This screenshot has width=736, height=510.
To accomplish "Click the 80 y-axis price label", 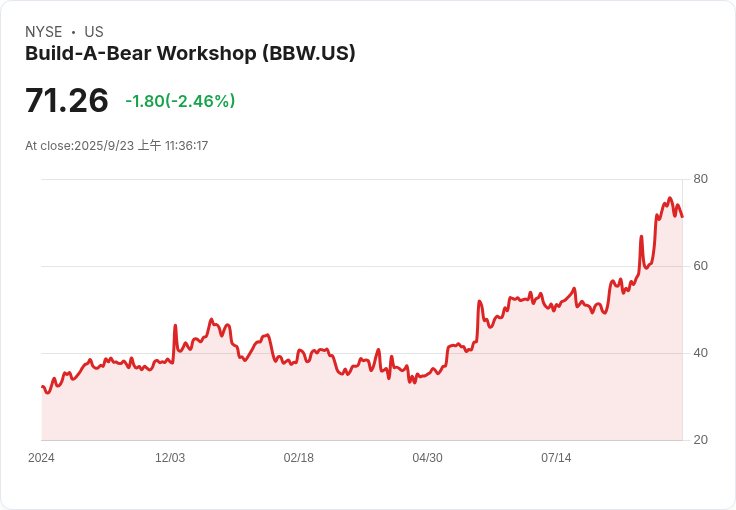I will [700, 179].
